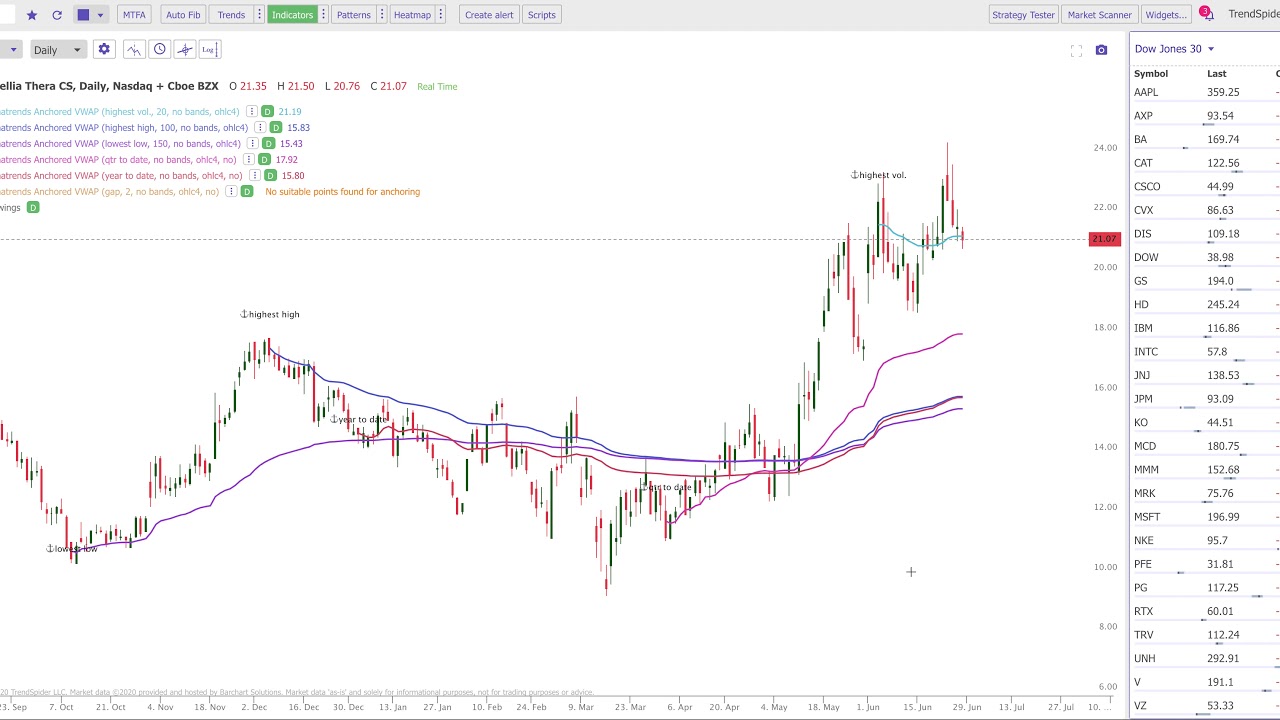The image size is (1280, 720).
Task: Toggle D badge for highest high VWAP
Action: click(275, 128)
